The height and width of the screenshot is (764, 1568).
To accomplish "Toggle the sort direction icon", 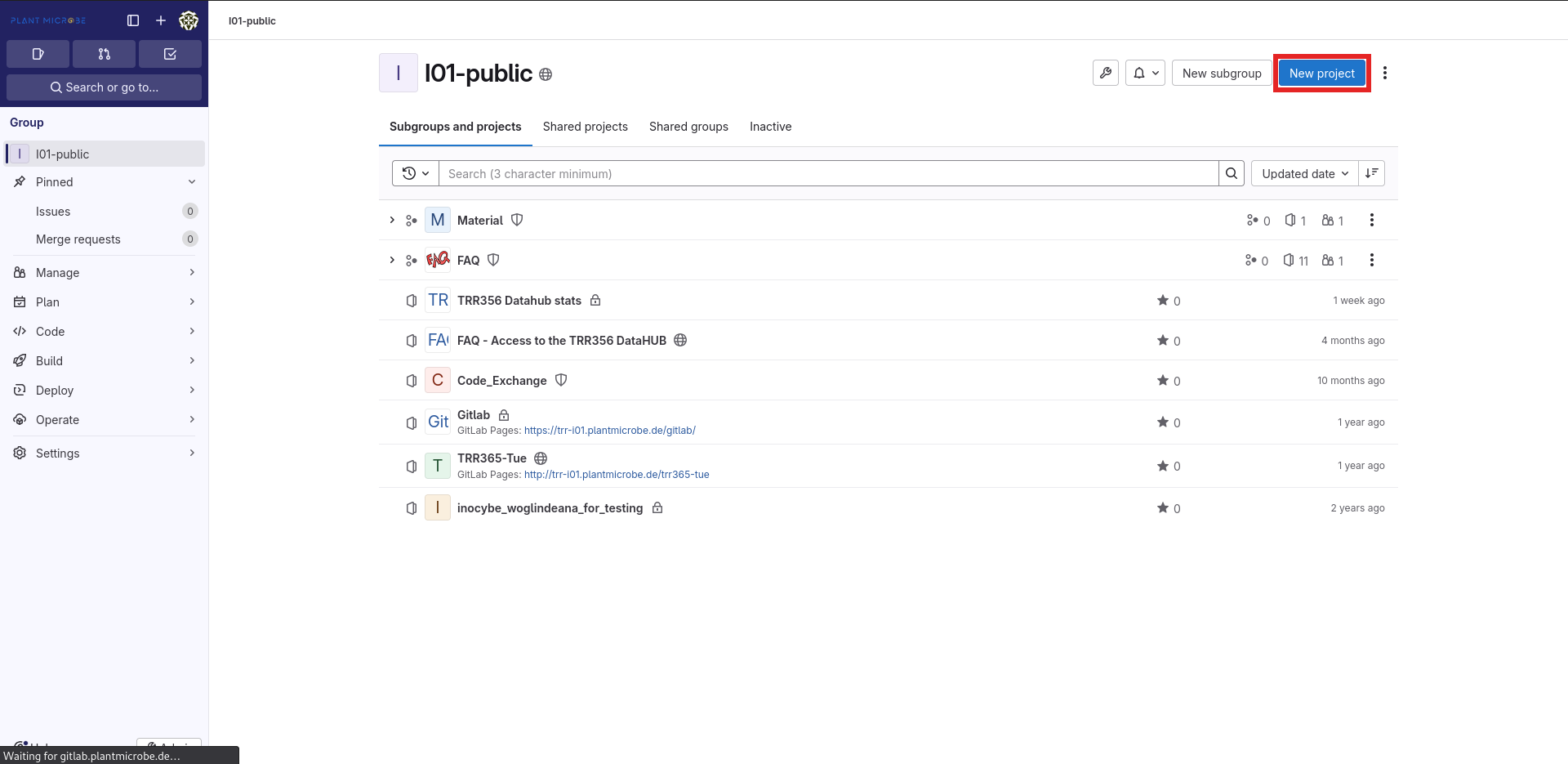I will [x=1372, y=173].
